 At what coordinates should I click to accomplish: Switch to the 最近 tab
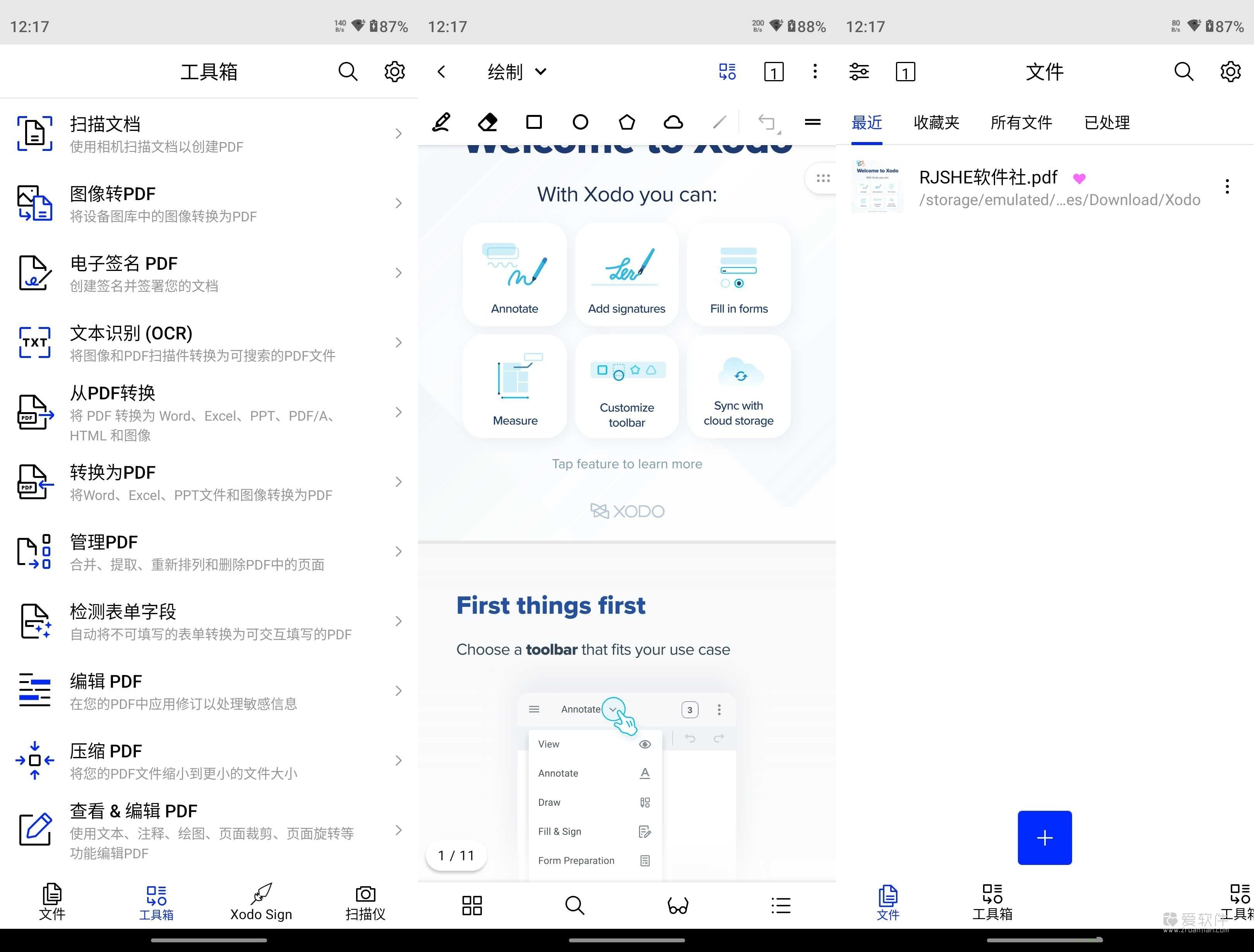(866, 122)
